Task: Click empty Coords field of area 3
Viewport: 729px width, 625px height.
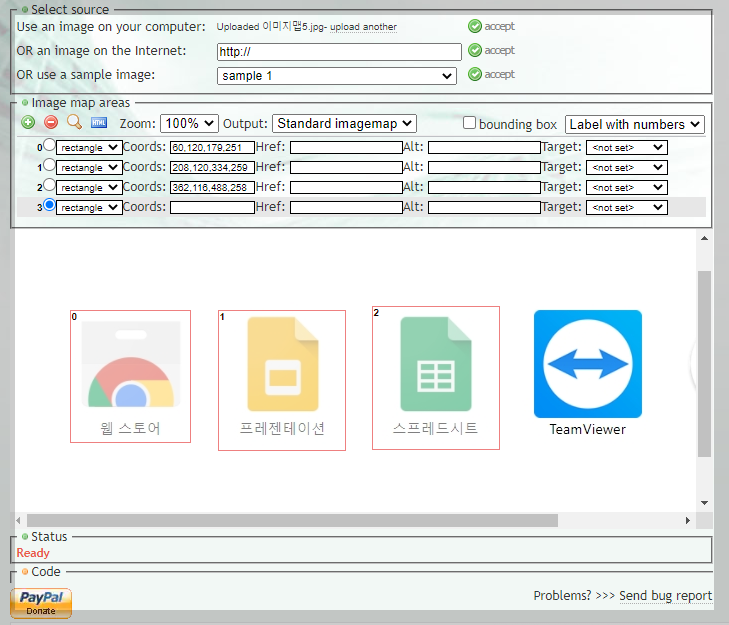Action: coord(212,207)
